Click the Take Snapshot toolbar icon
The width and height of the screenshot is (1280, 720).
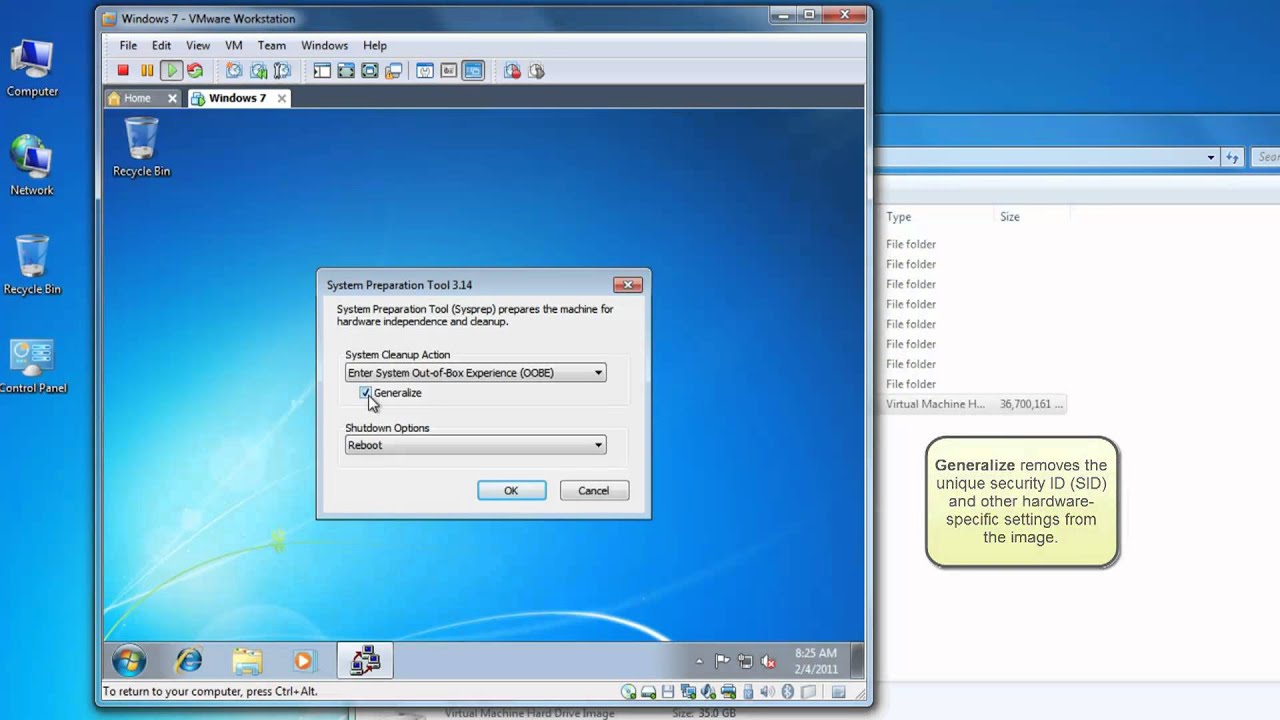click(234, 71)
